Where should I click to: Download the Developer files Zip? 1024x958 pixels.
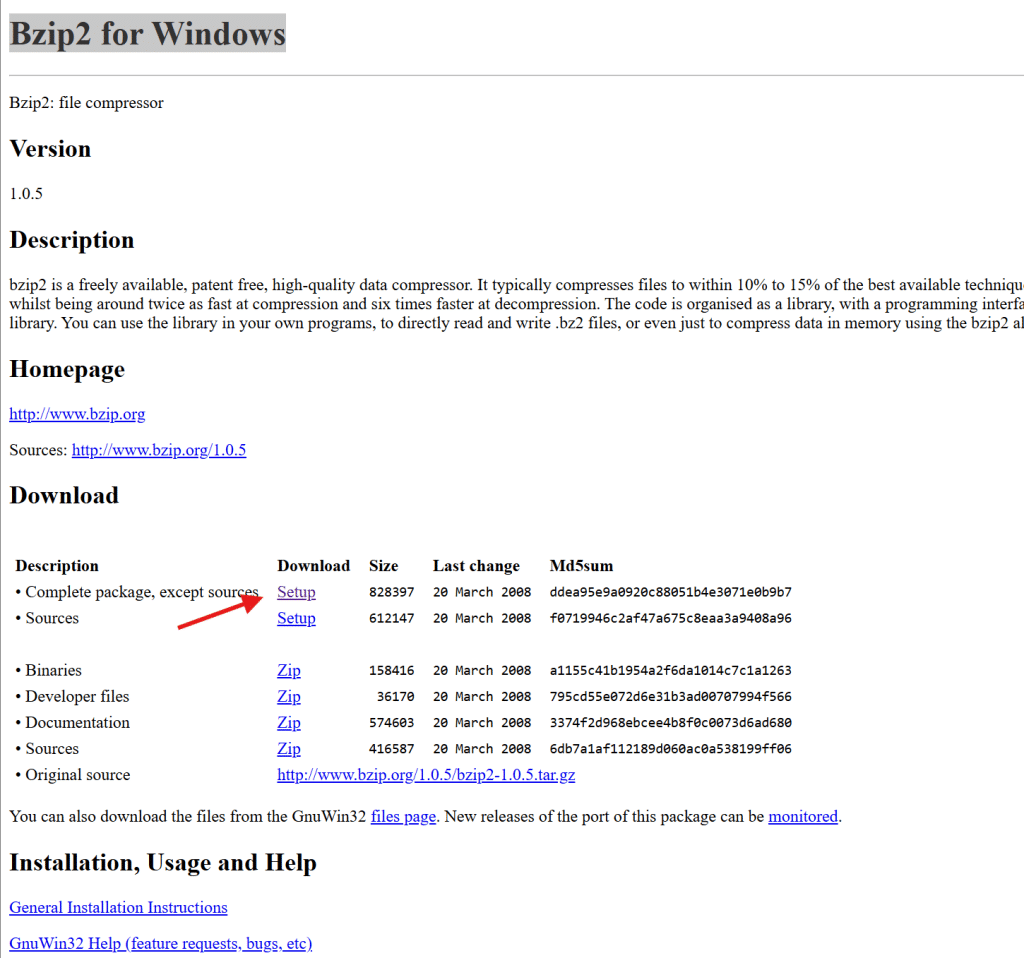click(x=288, y=696)
